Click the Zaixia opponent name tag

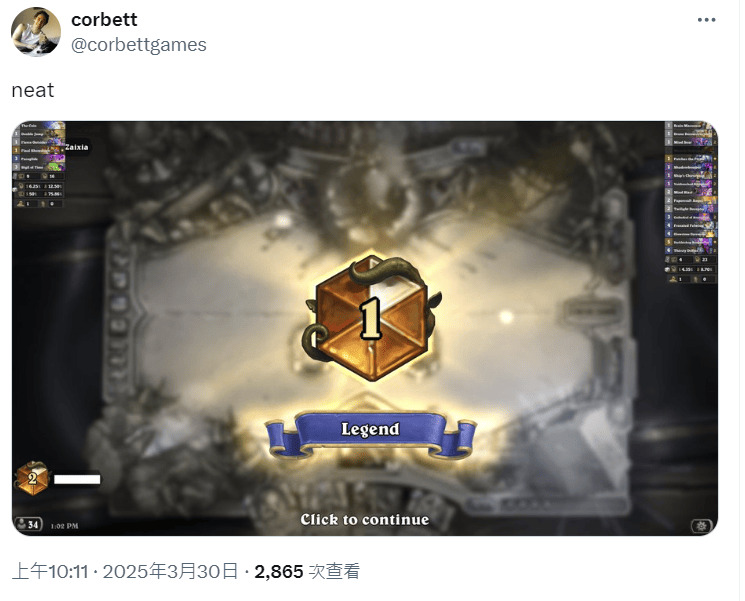click(x=76, y=147)
